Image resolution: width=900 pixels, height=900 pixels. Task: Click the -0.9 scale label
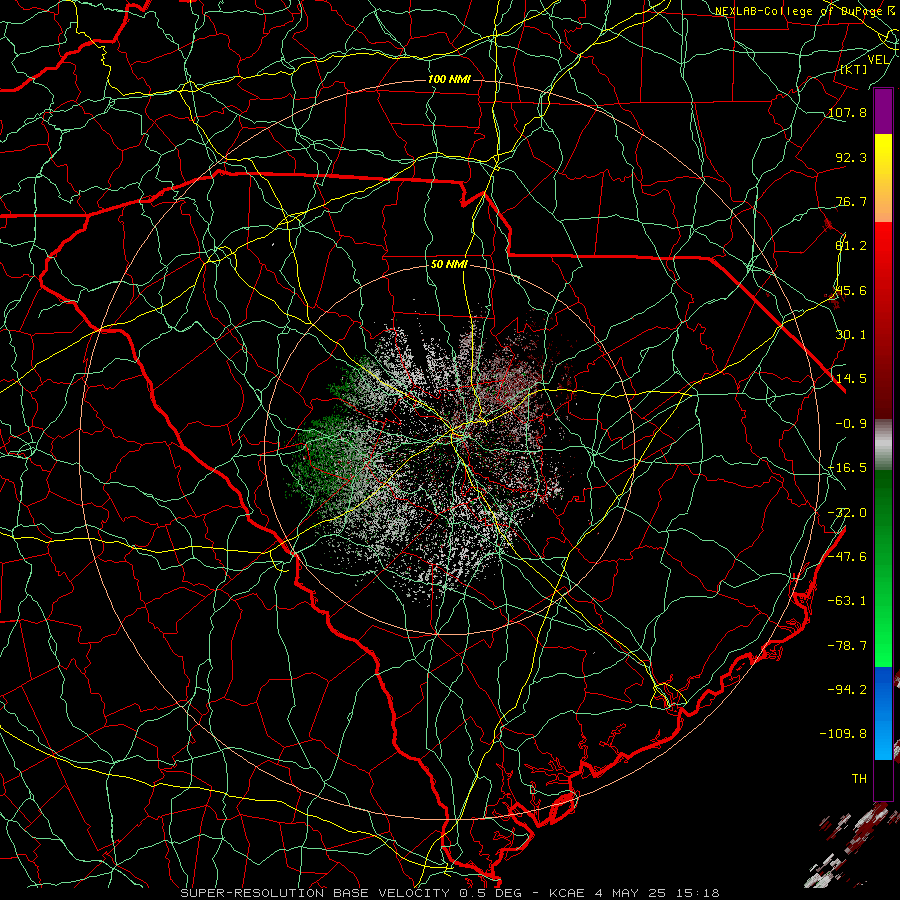pos(851,424)
